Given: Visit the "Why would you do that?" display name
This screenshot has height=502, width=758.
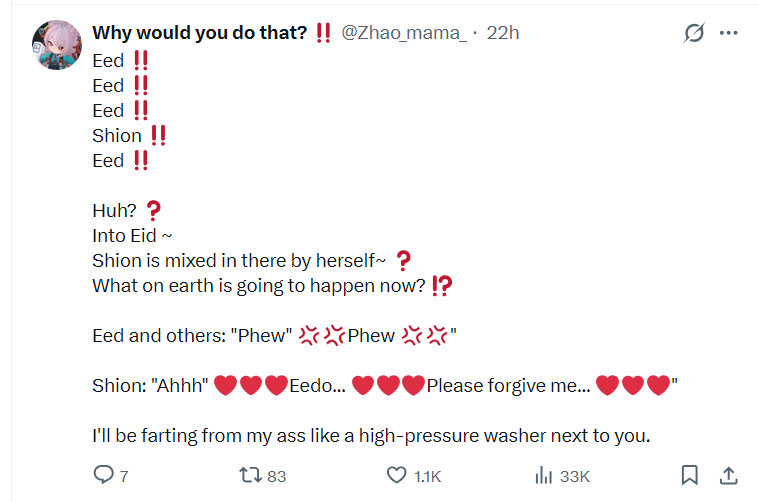Looking at the screenshot, I should pos(200,33).
